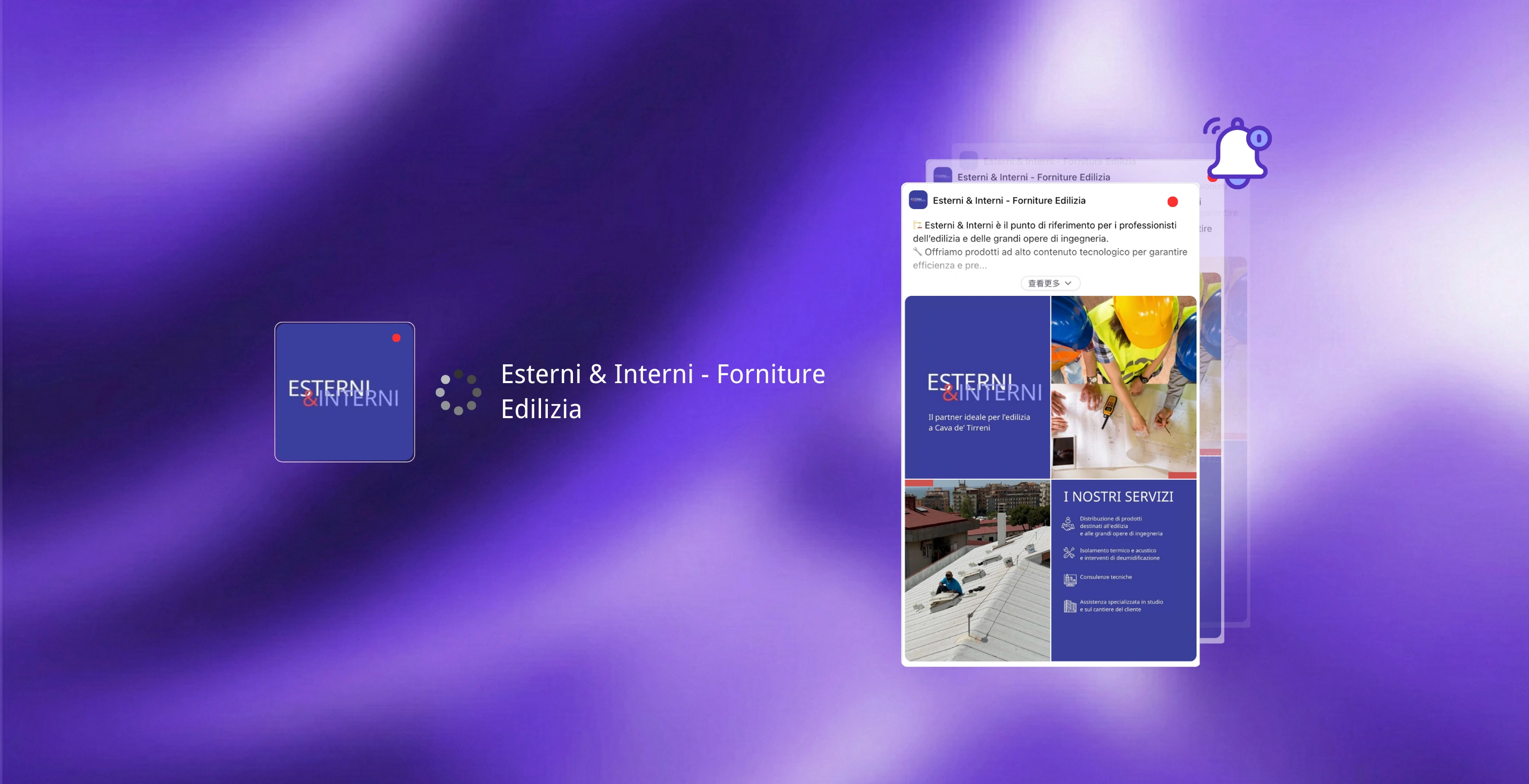Click the building icon beside Assistenza specializzata
The image size is (1529, 784).
1070,606
